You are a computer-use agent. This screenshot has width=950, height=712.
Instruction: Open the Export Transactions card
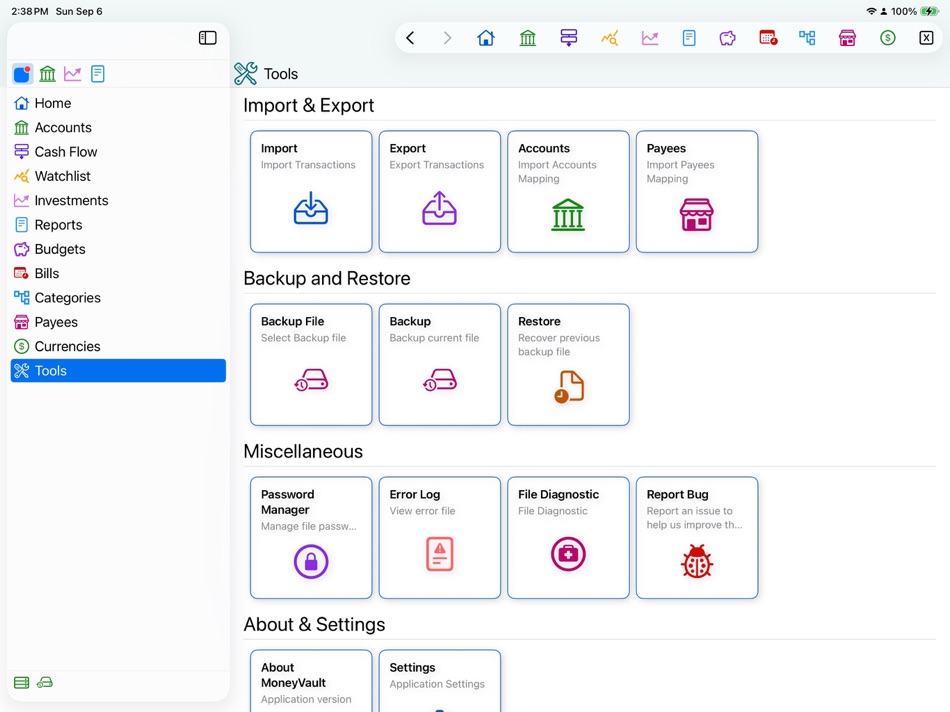[439, 191]
